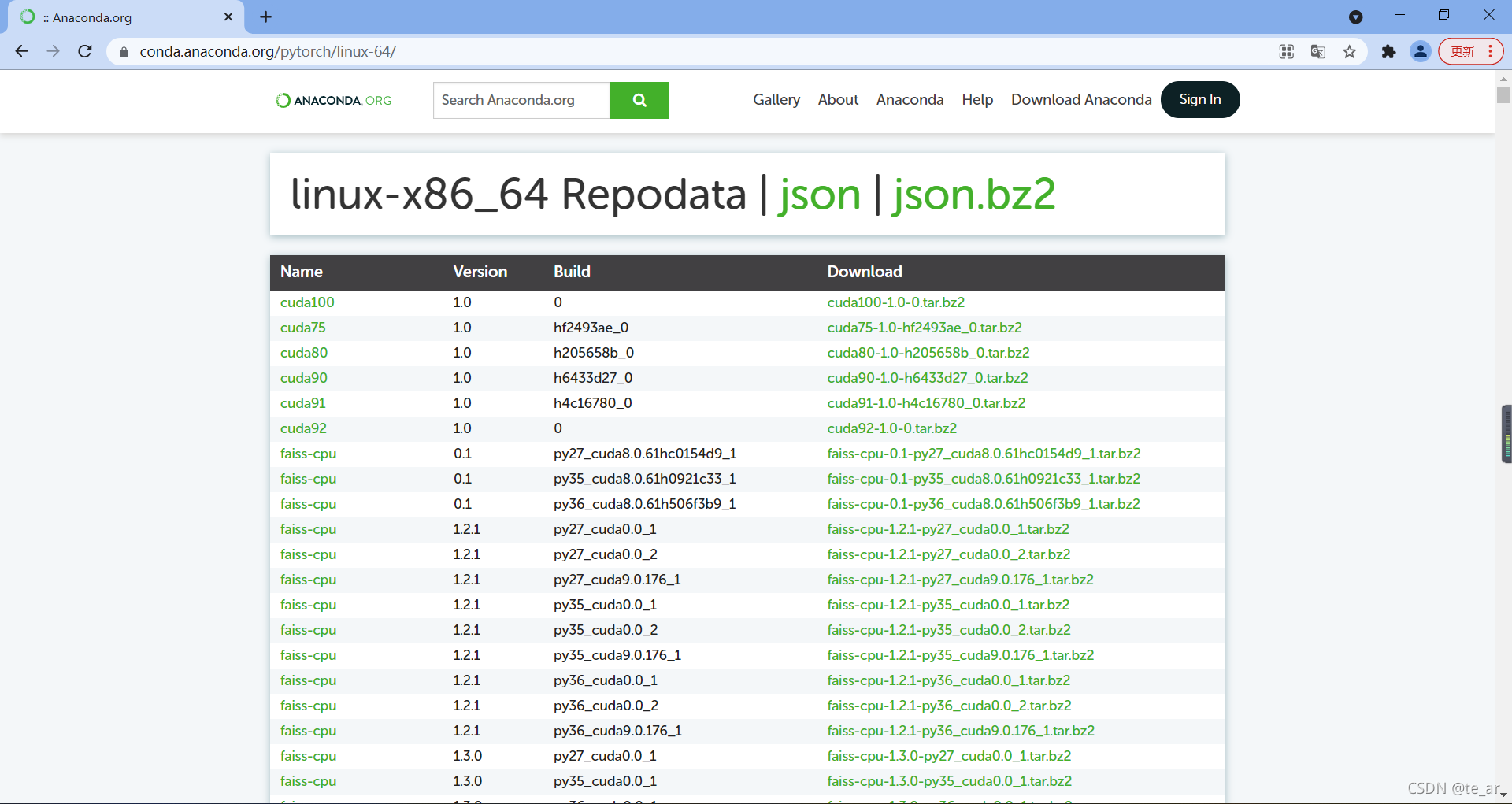1512x804 pixels.
Task: Download faiss-cpu-0.1-py27_cuda8.0.61hc0154d9_1.tar.bz2
Action: 984,454
